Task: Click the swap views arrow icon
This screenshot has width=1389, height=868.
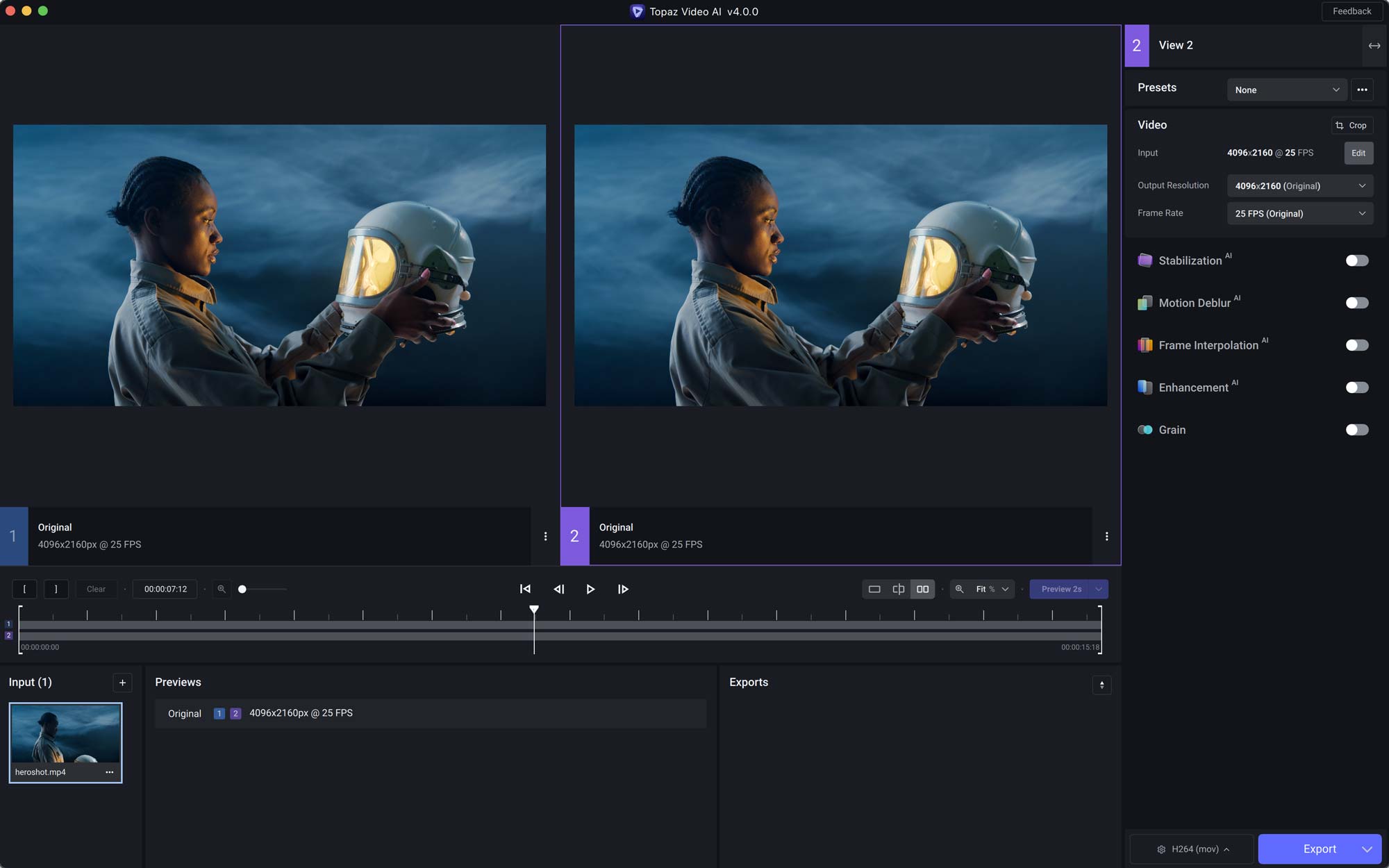Action: 1374,45
